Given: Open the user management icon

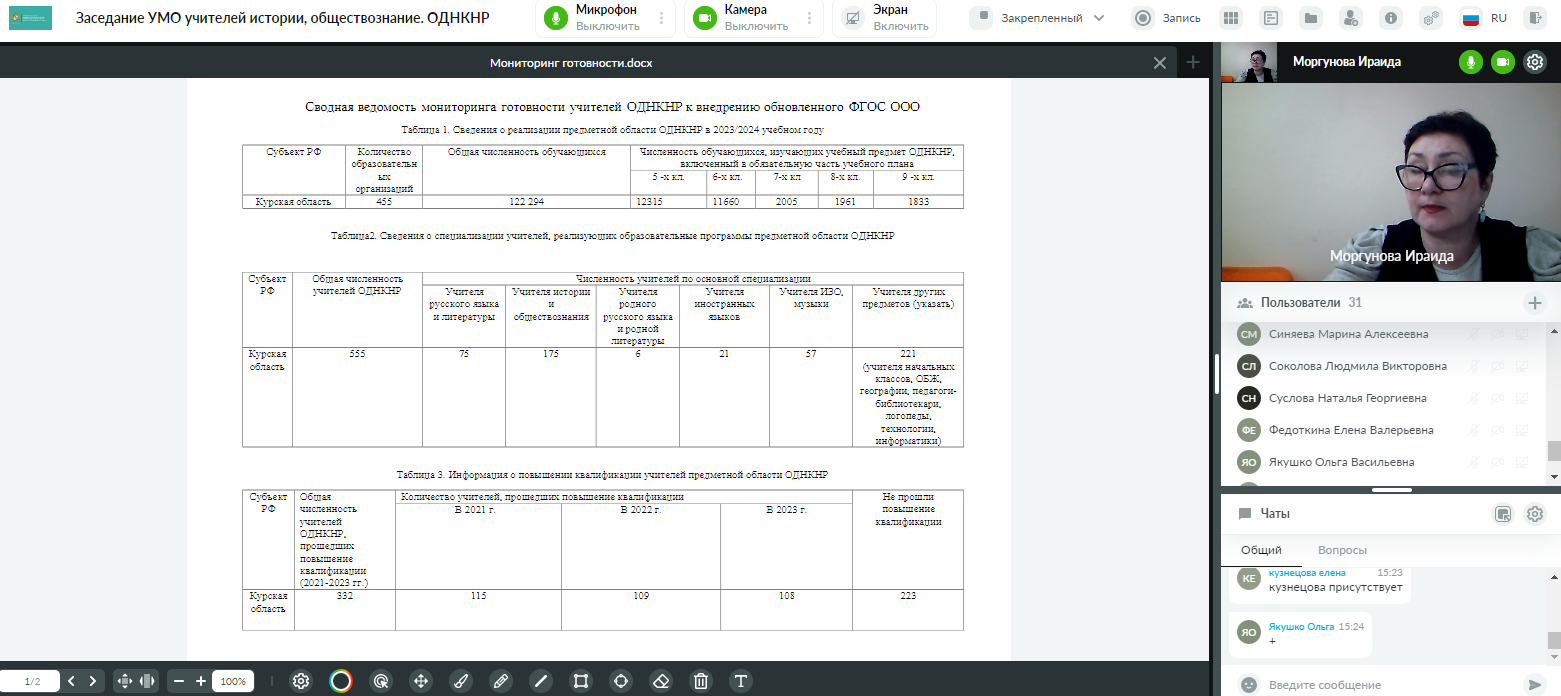Looking at the screenshot, I should coord(1351,18).
